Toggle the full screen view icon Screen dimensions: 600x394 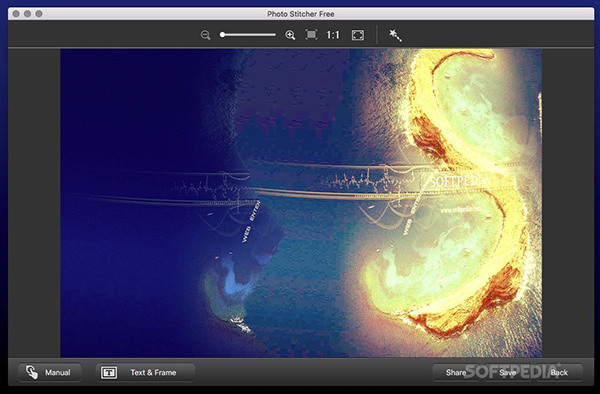(x=358, y=35)
